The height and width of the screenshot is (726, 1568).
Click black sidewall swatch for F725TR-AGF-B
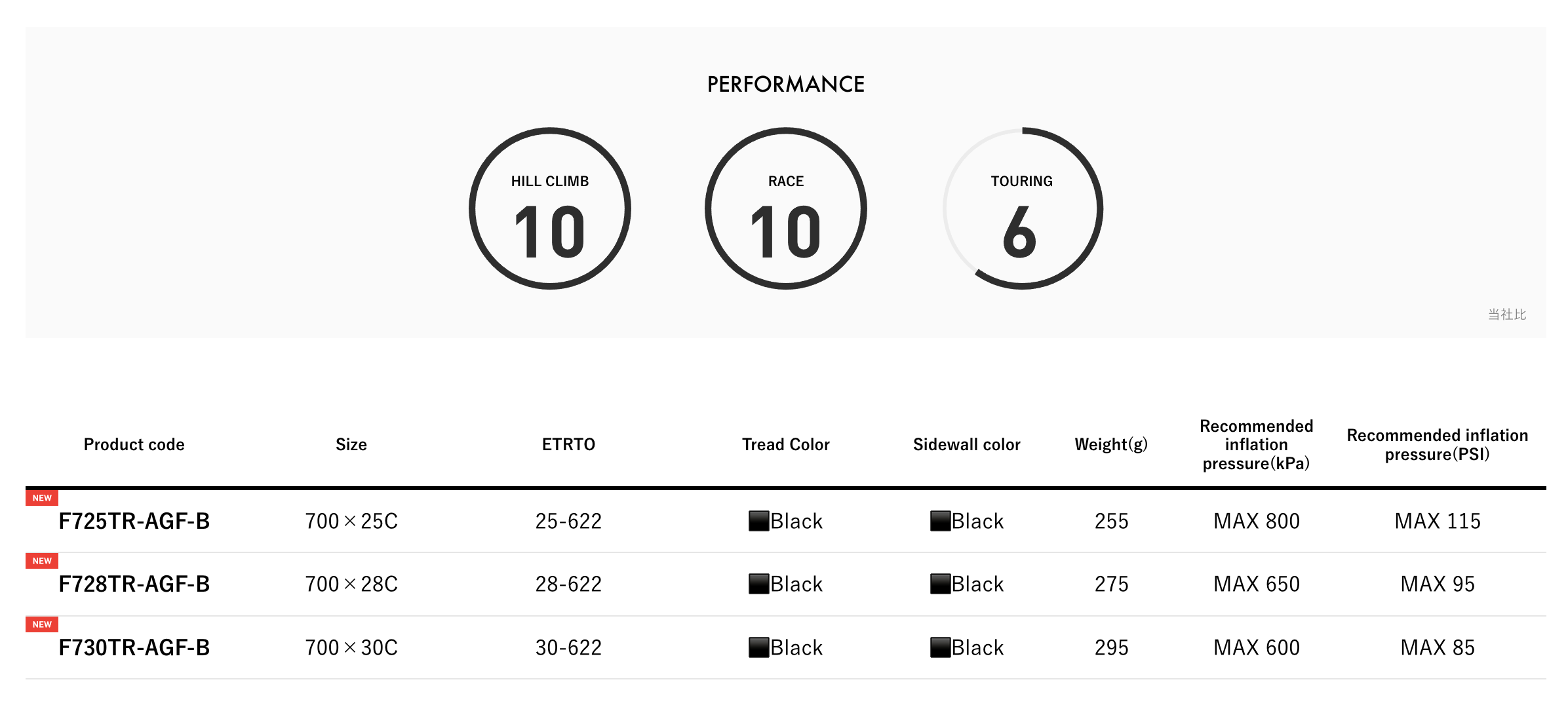pyautogui.click(x=940, y=521)
